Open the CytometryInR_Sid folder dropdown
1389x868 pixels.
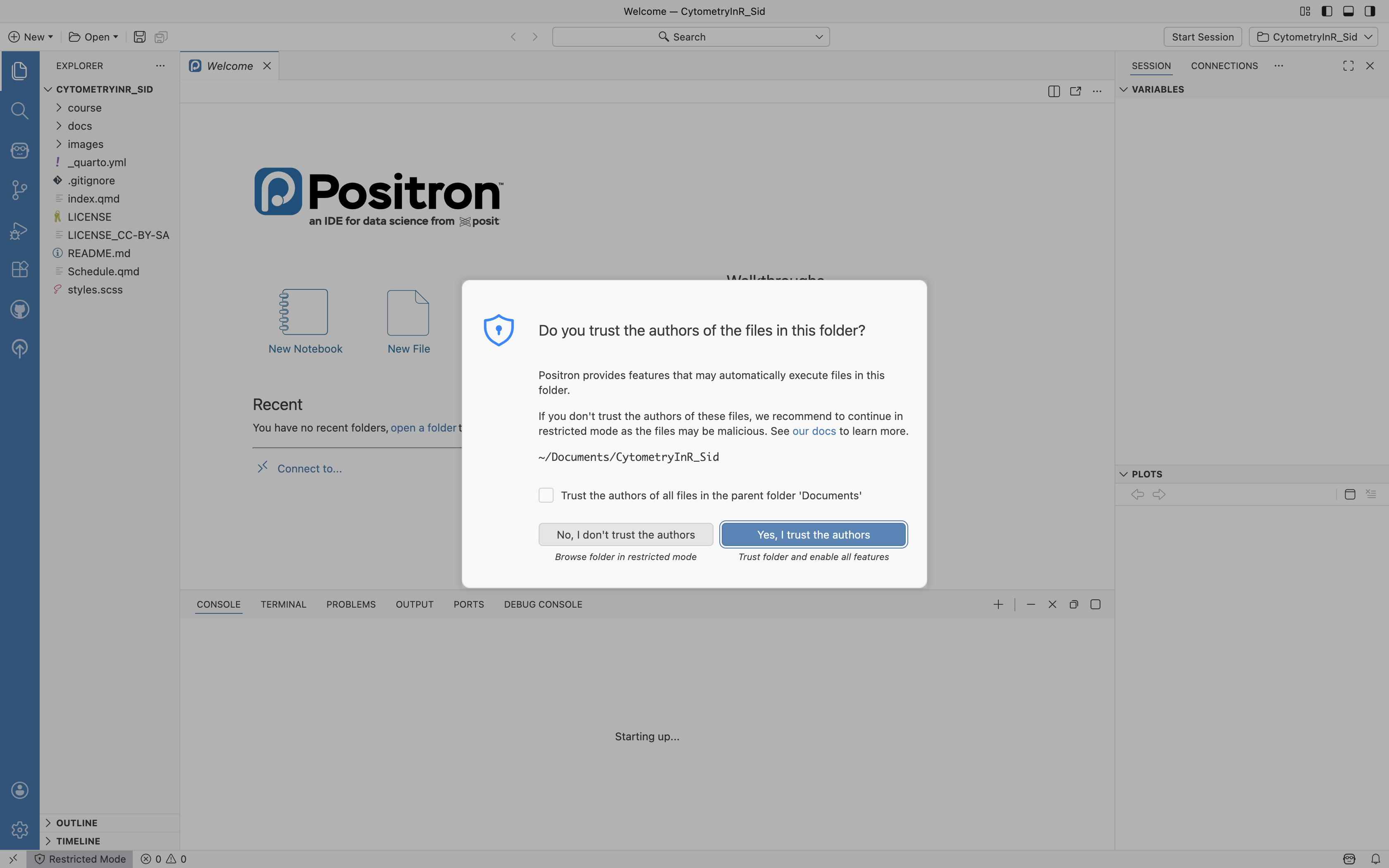click(1313, 37)
